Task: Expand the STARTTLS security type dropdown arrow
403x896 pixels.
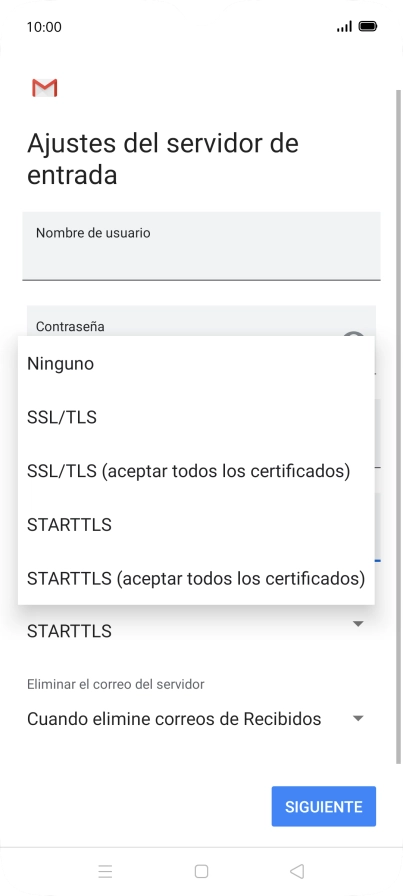Action: 358,624
